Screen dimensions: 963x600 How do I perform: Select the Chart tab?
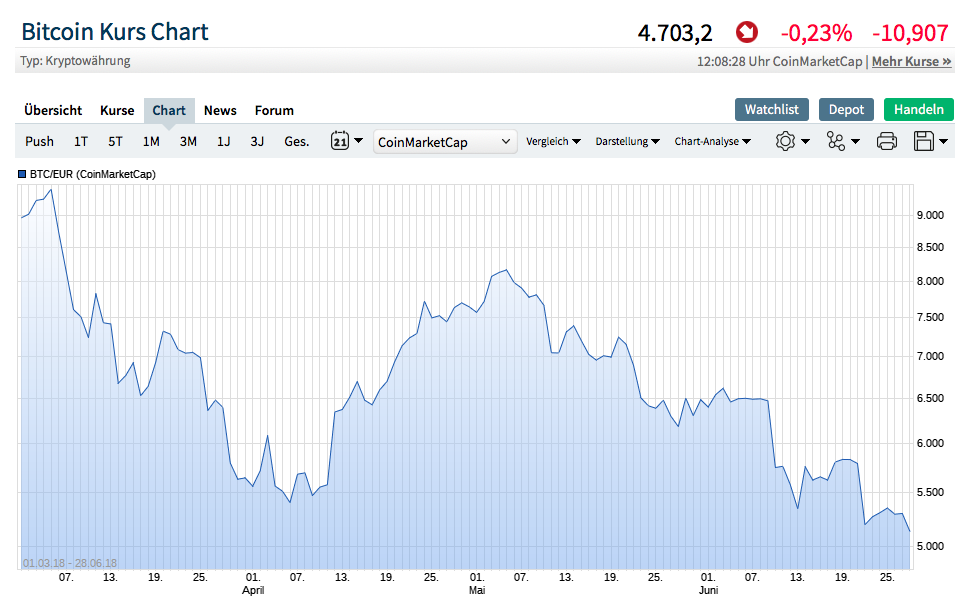click(169, 111)
